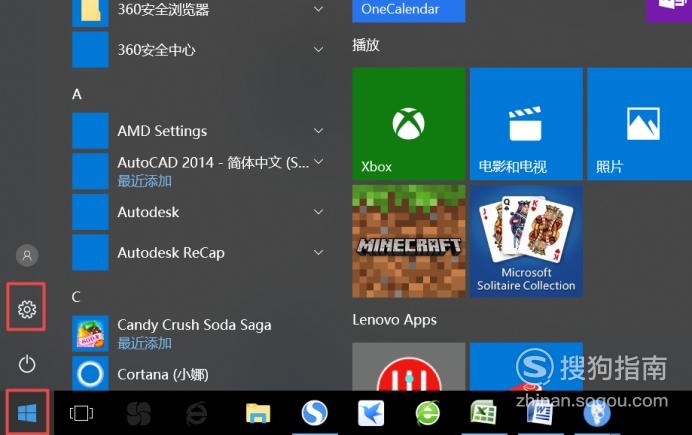Click the 360安全中心 folder icon

pyautogui.click(x=90, y=49)
